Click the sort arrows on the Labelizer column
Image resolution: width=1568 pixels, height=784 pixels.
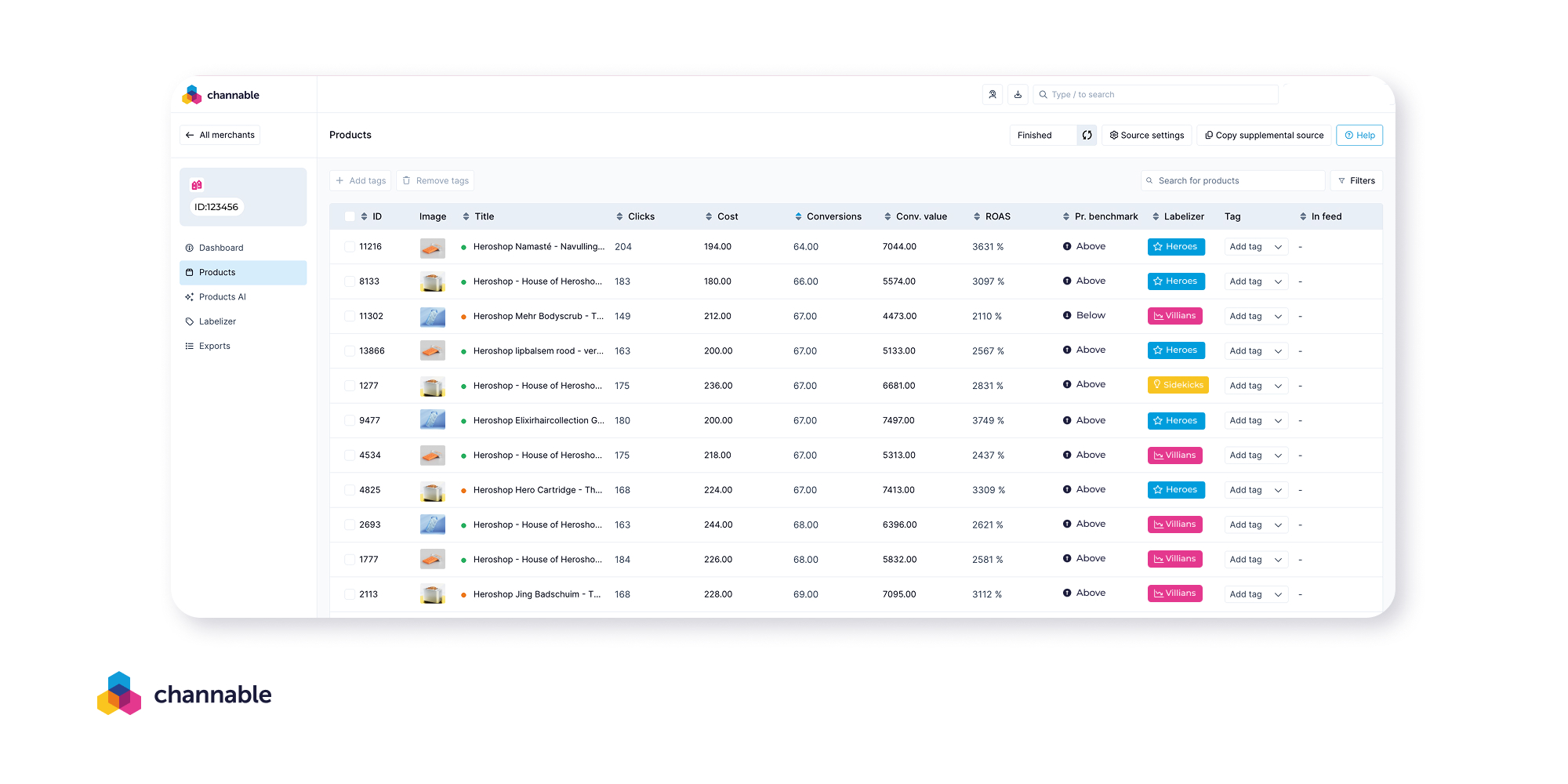click(1156, 216)
